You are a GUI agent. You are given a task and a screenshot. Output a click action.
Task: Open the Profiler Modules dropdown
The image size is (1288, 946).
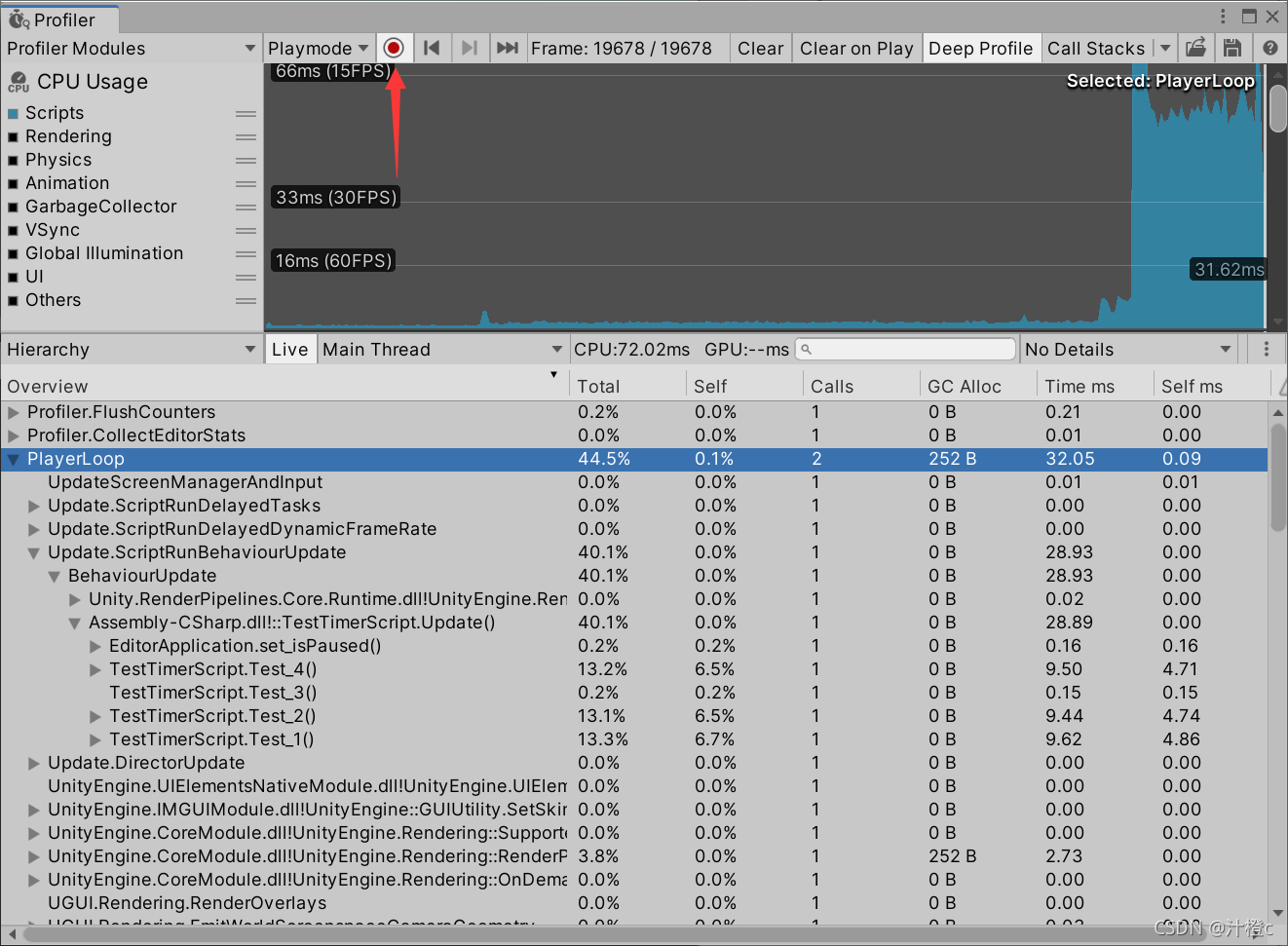131,48
